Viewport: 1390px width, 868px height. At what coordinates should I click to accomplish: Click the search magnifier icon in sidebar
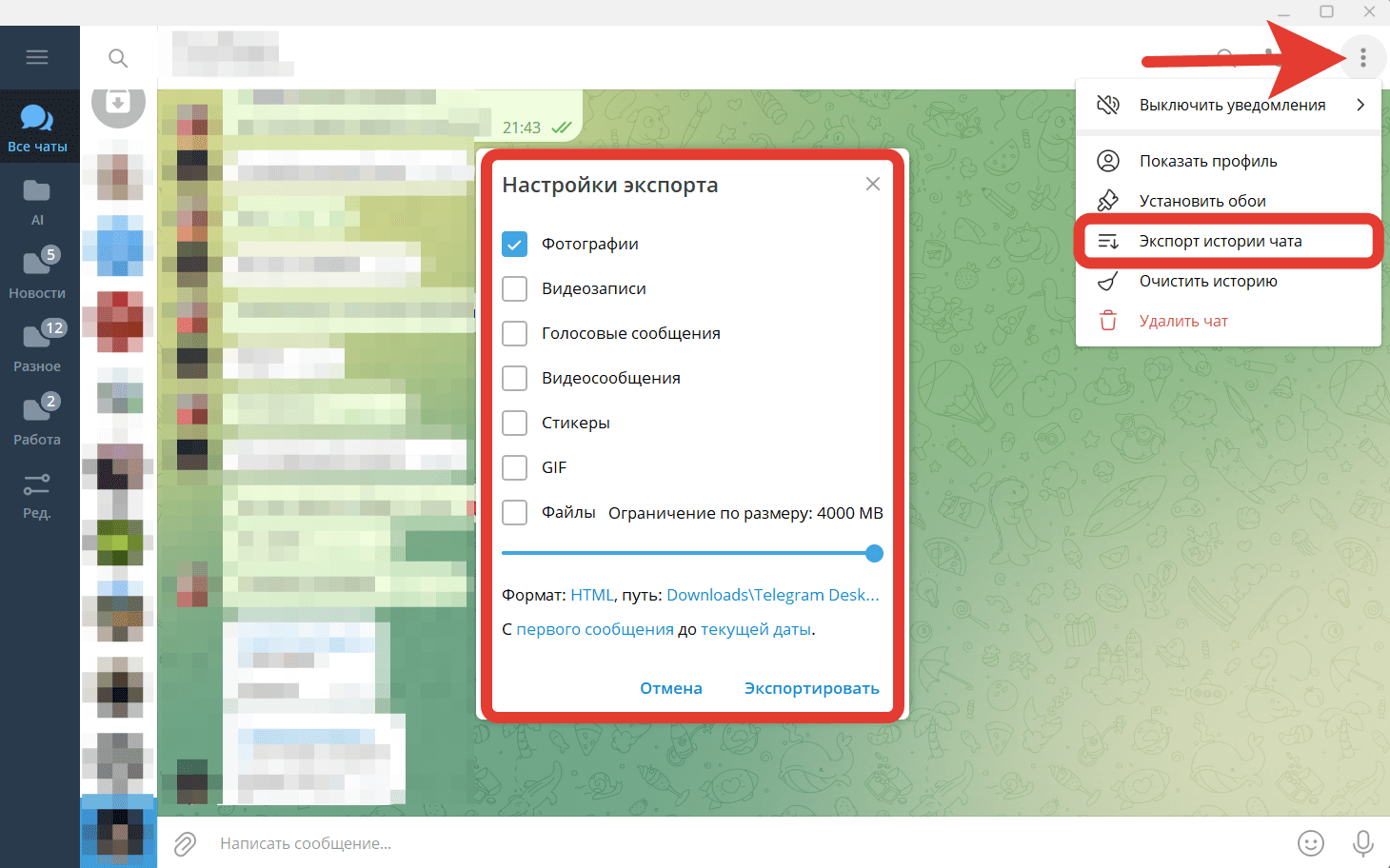click(x=118, y=58)
